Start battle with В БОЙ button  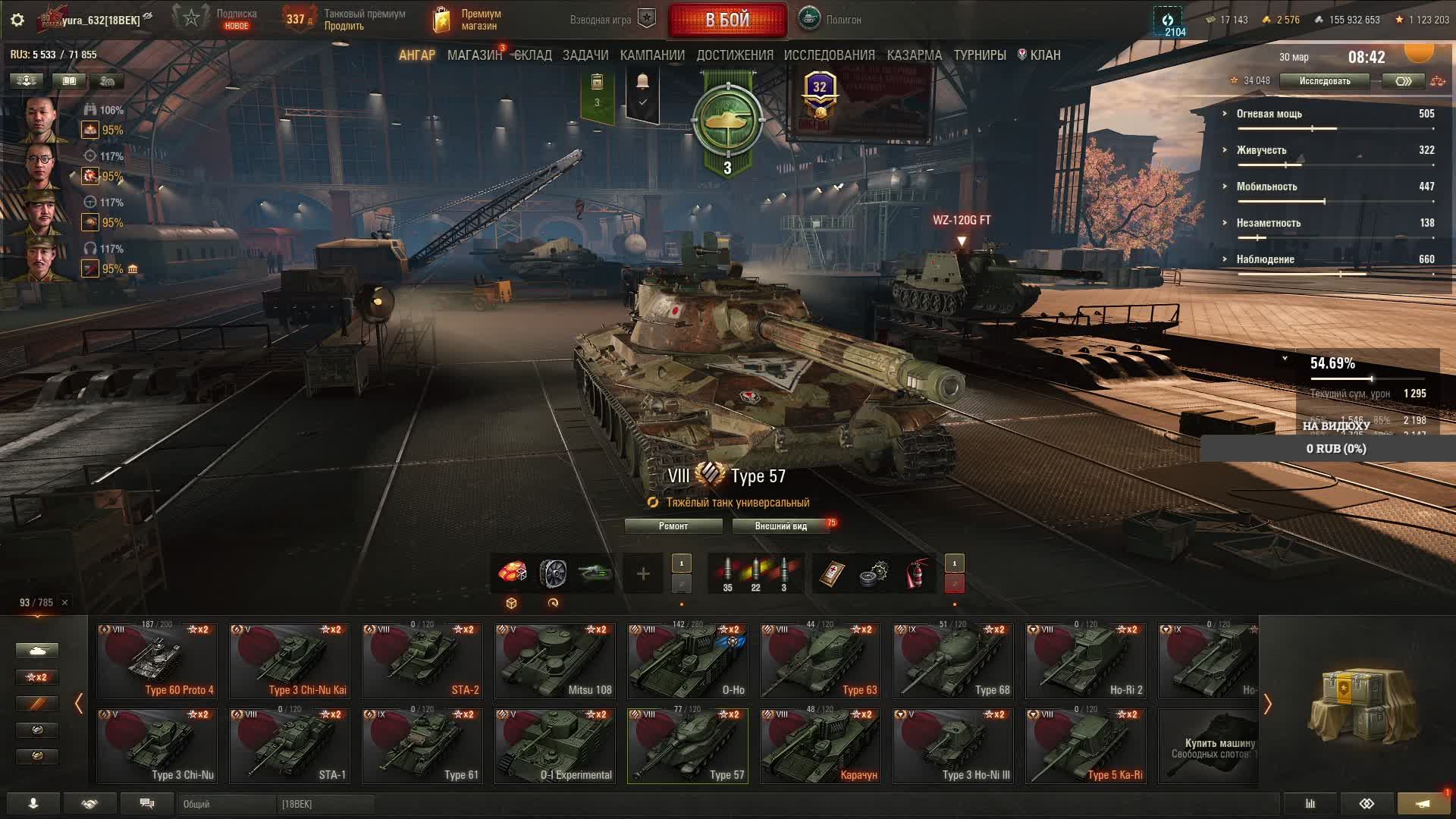(727, 20)
